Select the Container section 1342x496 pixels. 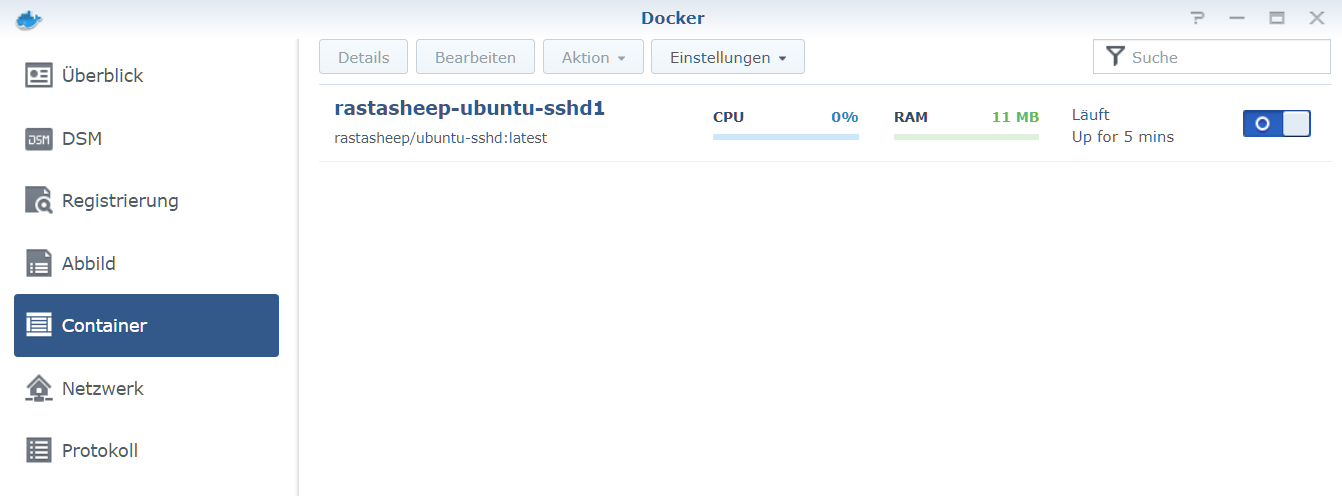[146, 325]
